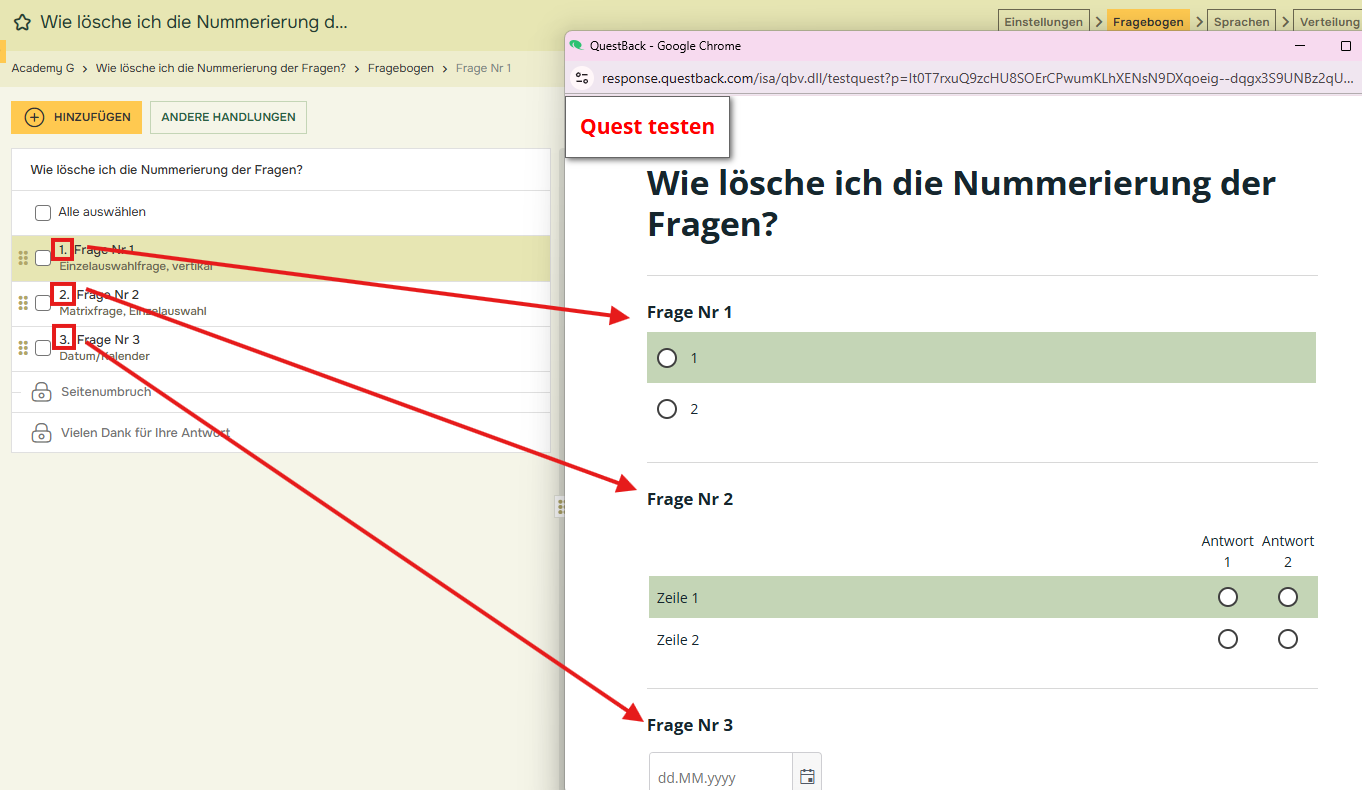Image resolution: width=1362 pixels, height=790 pixels.
Task: Click the panel splitter handle
Action: [561, 507]
